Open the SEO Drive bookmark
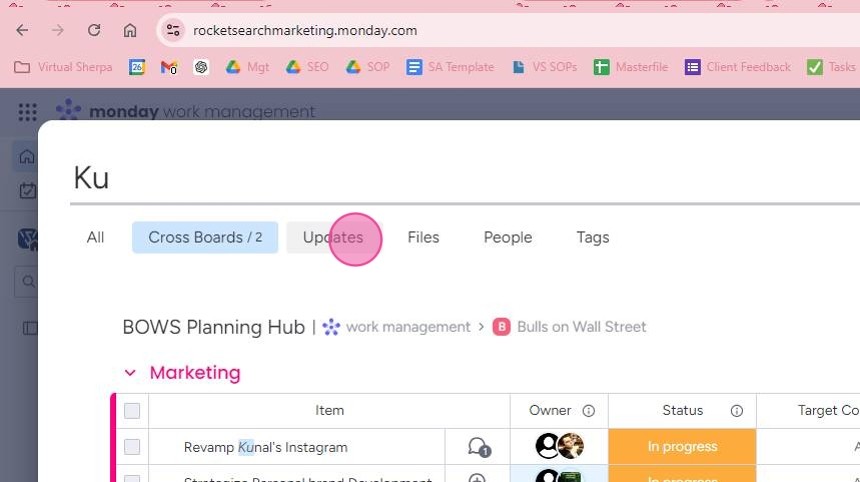 (x=307, y=67)
